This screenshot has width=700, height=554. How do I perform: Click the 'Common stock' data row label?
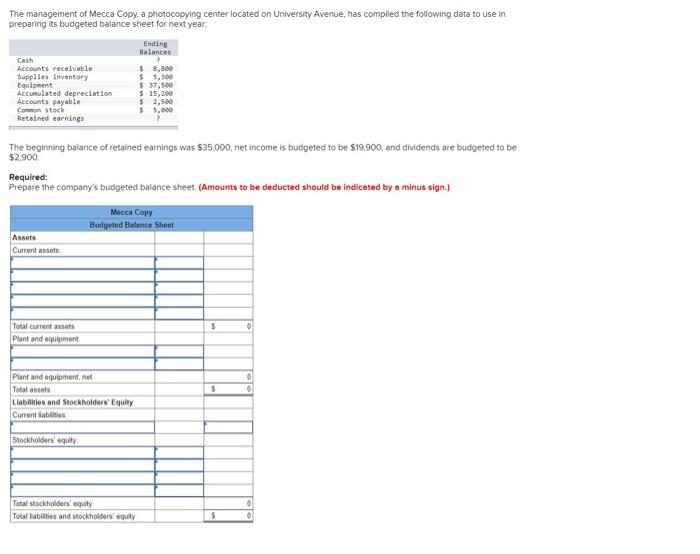(x=41, y=110)
